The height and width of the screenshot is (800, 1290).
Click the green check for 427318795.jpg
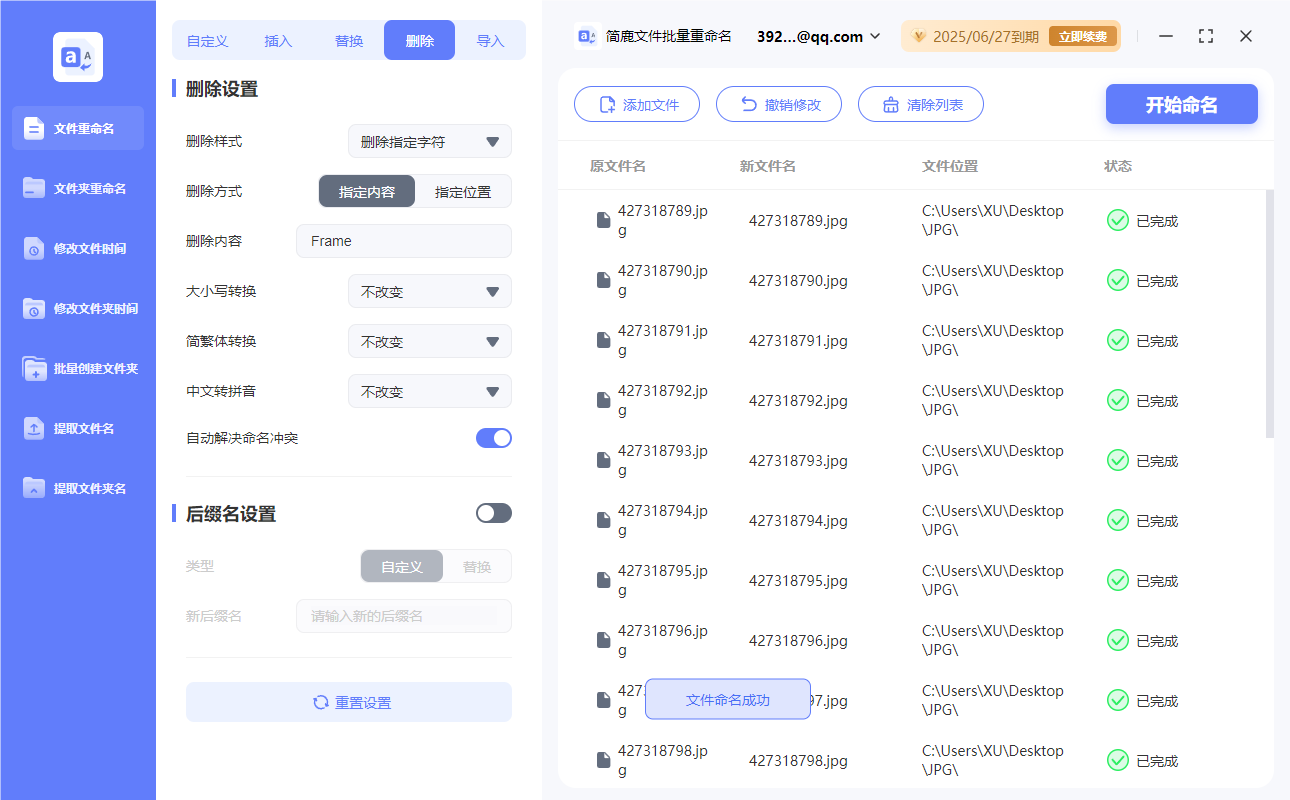point(1118,580)
